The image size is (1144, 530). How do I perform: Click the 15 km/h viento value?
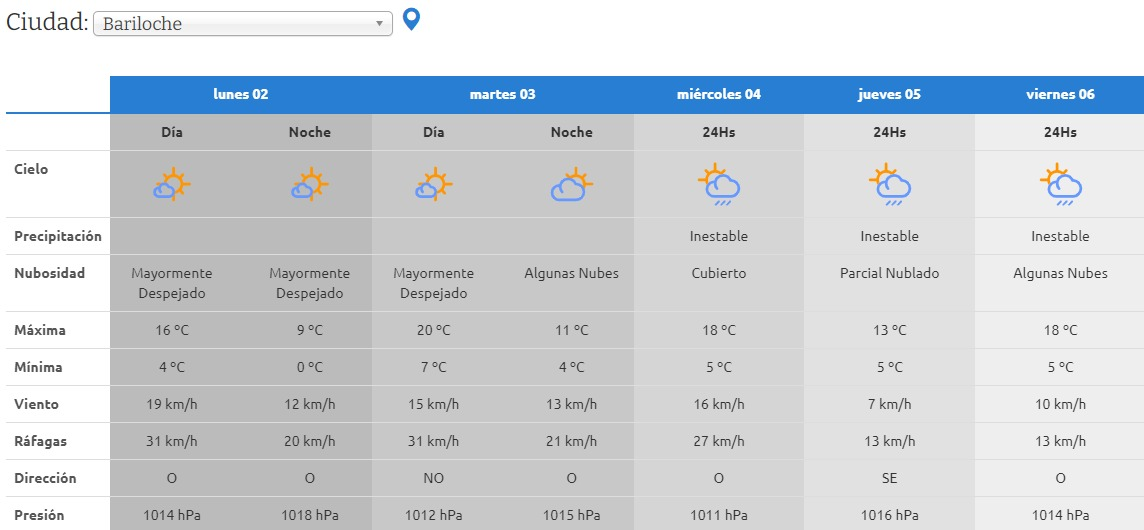(434, 404)
